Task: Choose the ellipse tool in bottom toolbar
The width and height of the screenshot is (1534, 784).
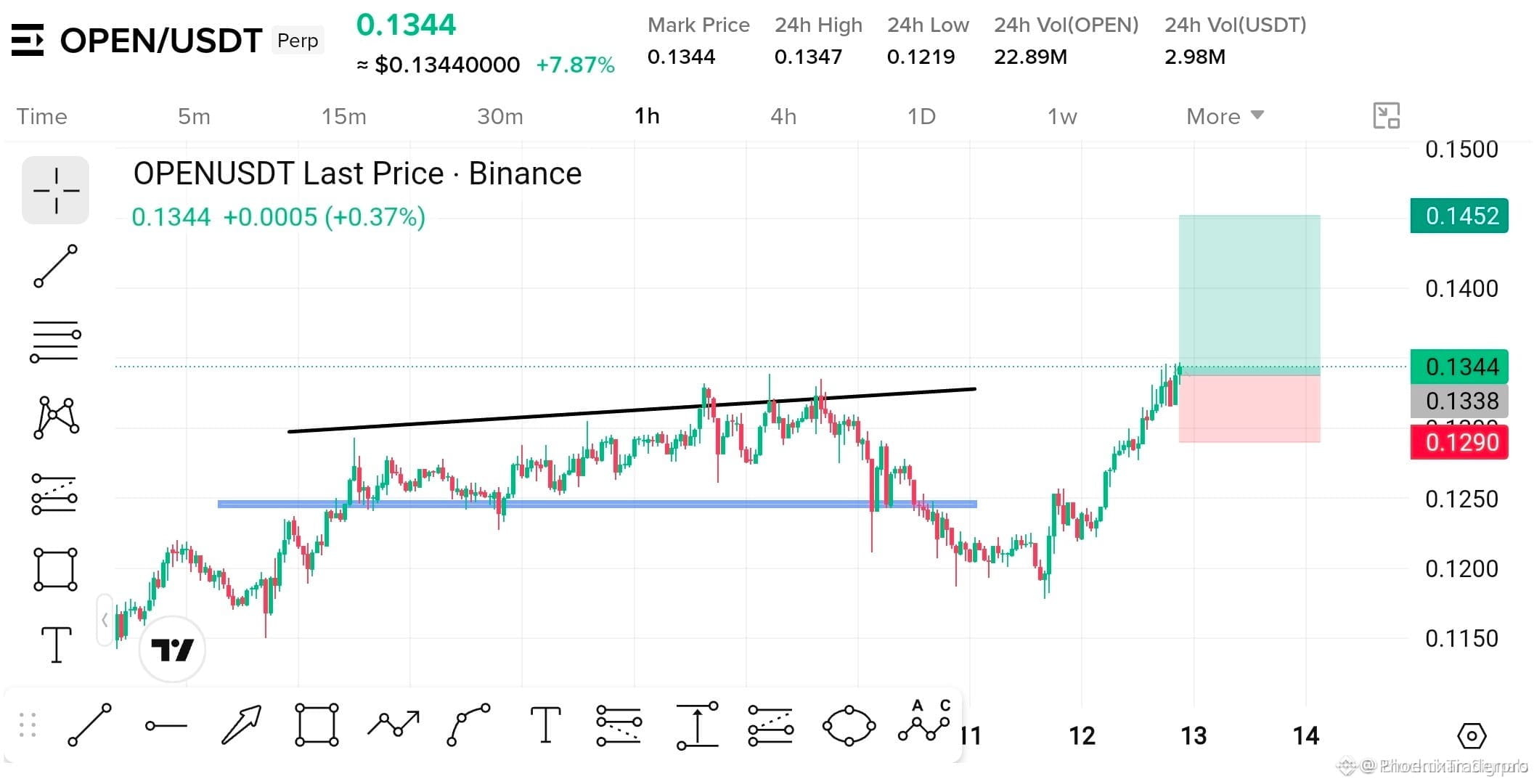Action: [849, 725]
